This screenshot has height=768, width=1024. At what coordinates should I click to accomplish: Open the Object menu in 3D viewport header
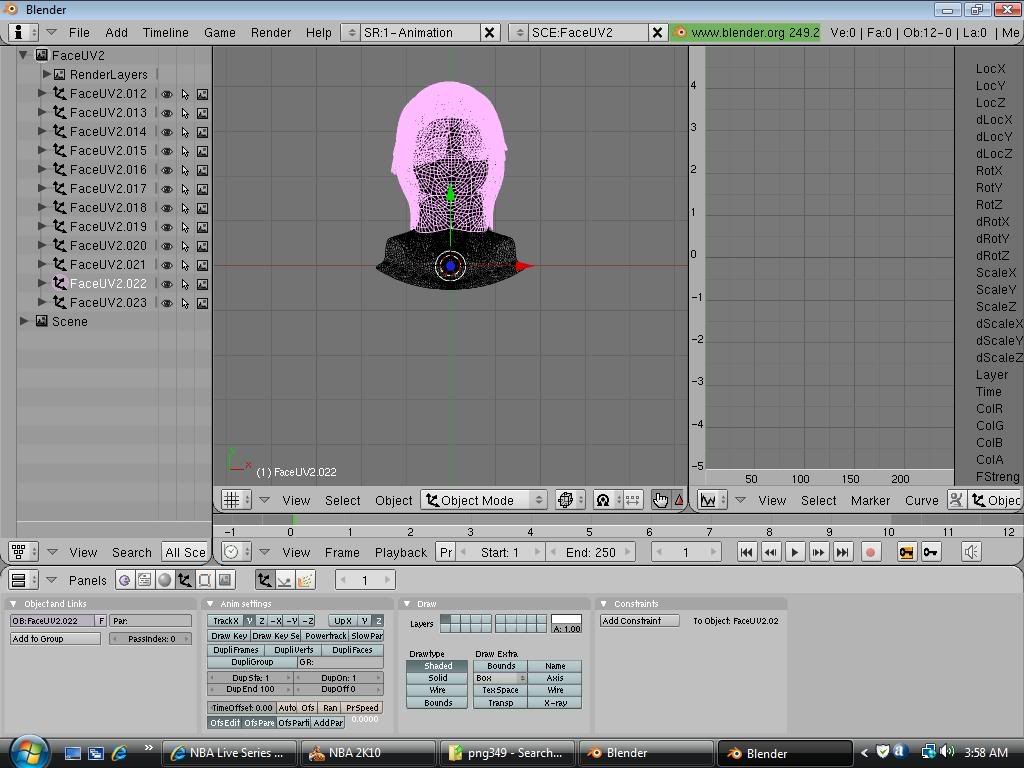[393, 500]
